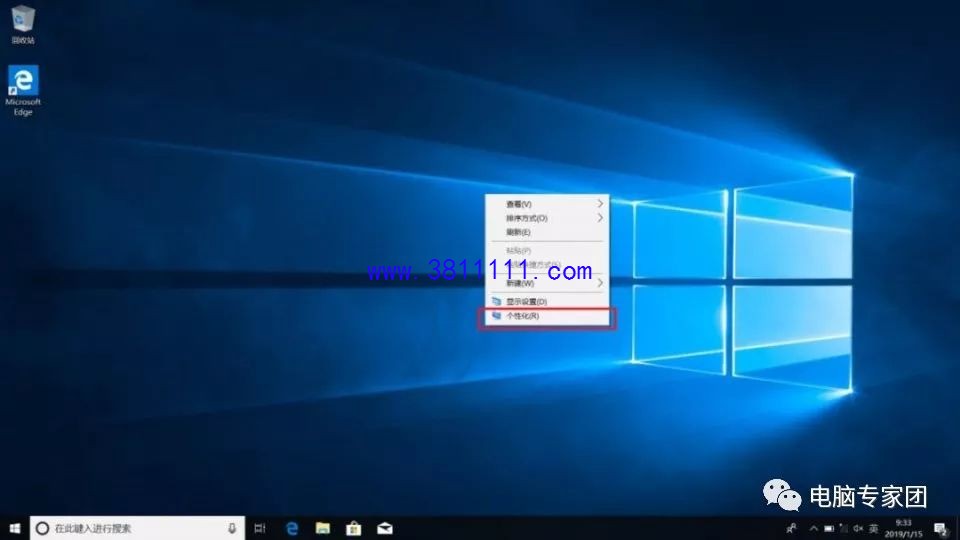Open Microsoft Store from the taskbar
This screenshot has width=960, height=540.
pyautogui.click(x=353, y=528)
